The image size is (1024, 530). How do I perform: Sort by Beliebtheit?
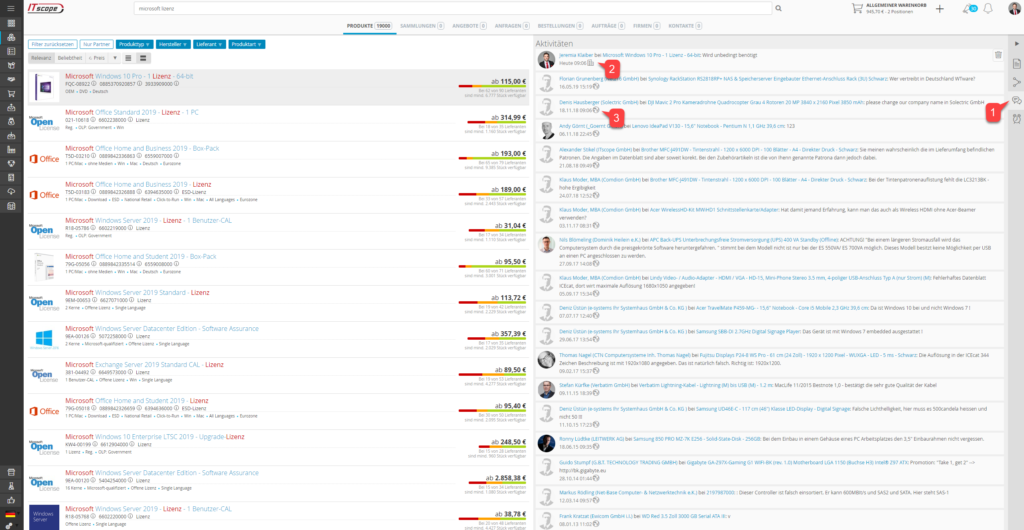point(69,58)
